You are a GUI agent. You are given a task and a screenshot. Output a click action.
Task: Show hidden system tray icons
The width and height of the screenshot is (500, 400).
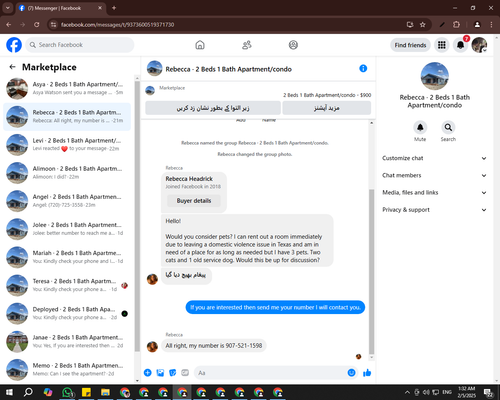(x=407, y=392)
